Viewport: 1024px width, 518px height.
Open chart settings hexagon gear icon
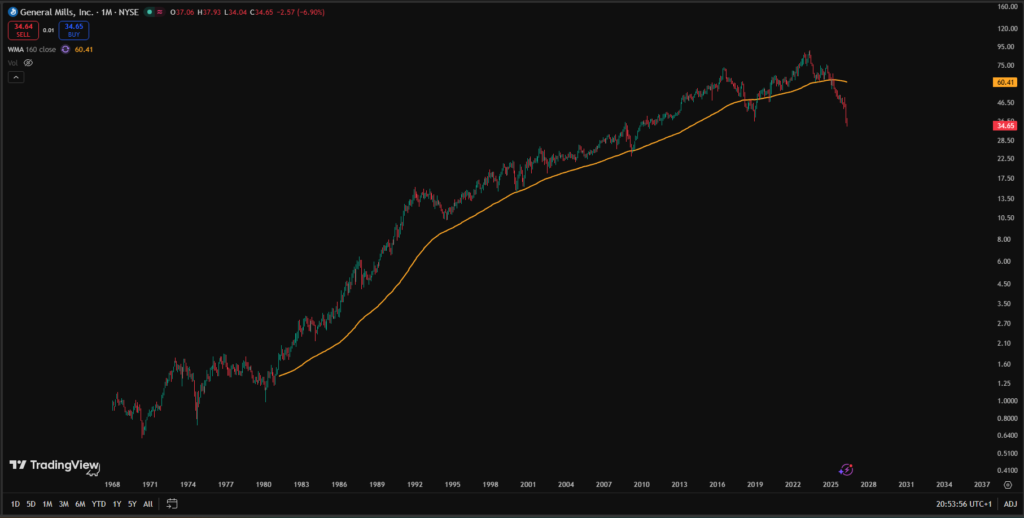pyautogui.click(x=1008, y=485)
